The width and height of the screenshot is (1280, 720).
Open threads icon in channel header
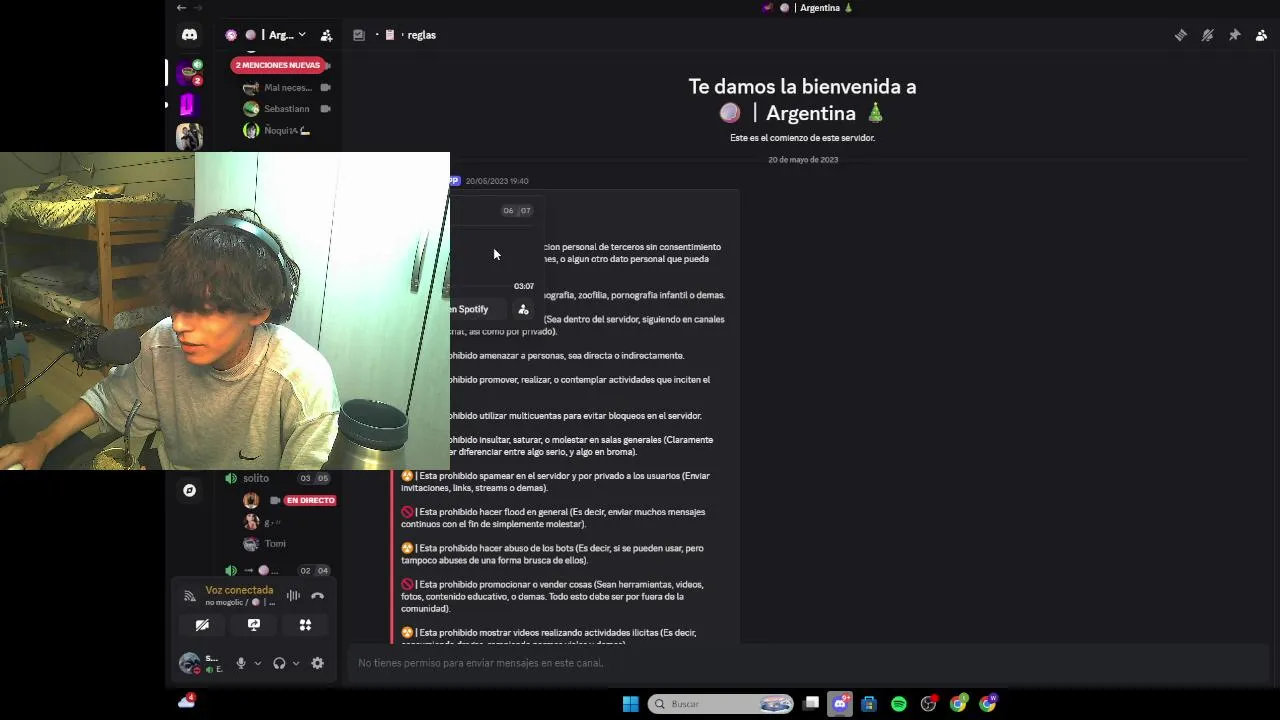pos(1180,35)
